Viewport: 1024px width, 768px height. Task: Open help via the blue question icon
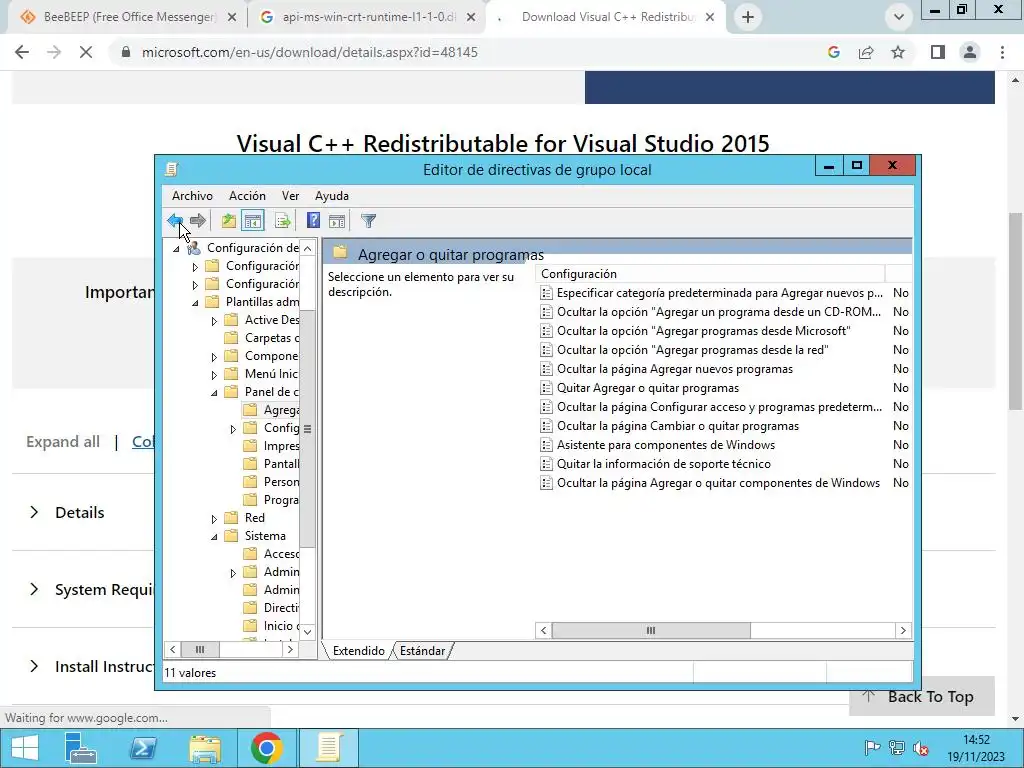coord(313,221)
